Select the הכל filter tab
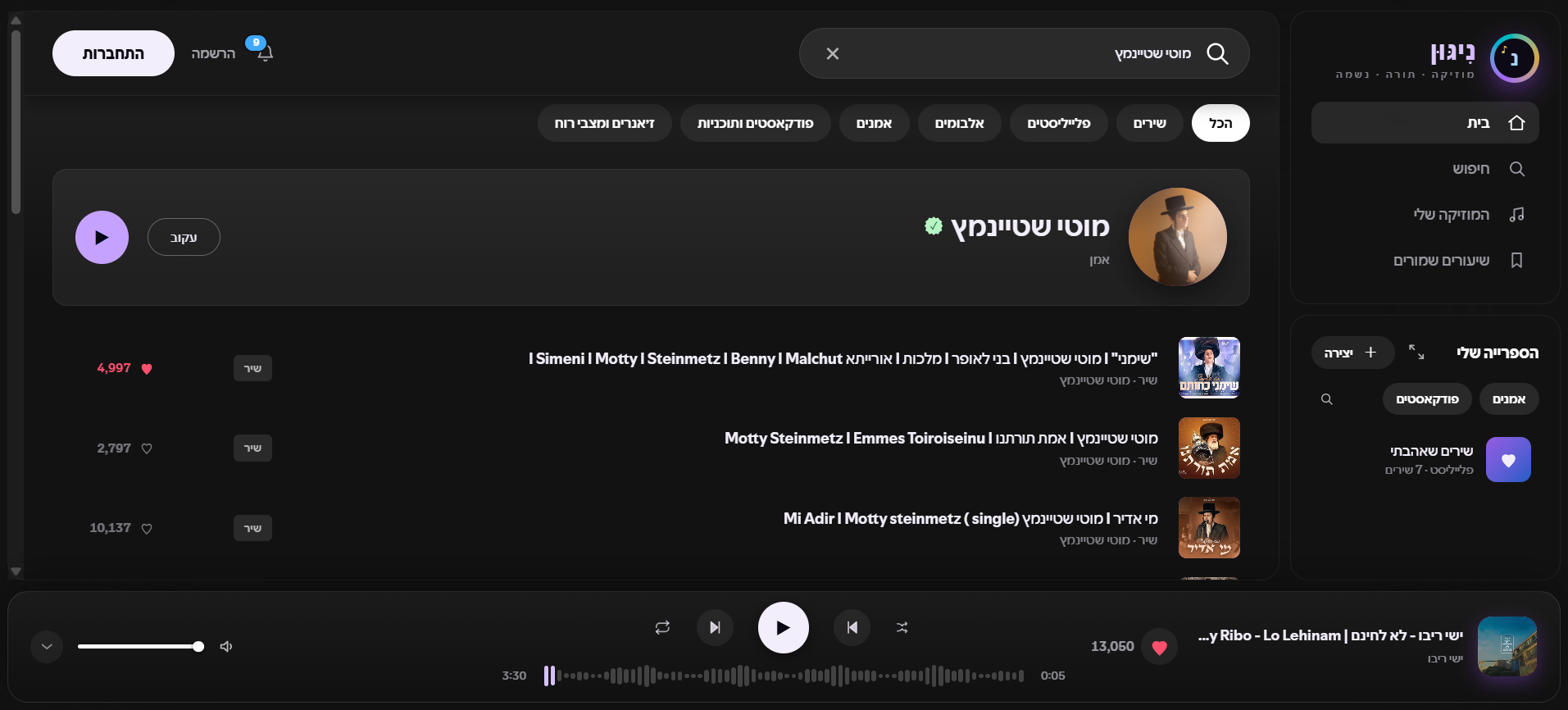The width and height of the screenshot is (1568, 710). (1220, 123)
